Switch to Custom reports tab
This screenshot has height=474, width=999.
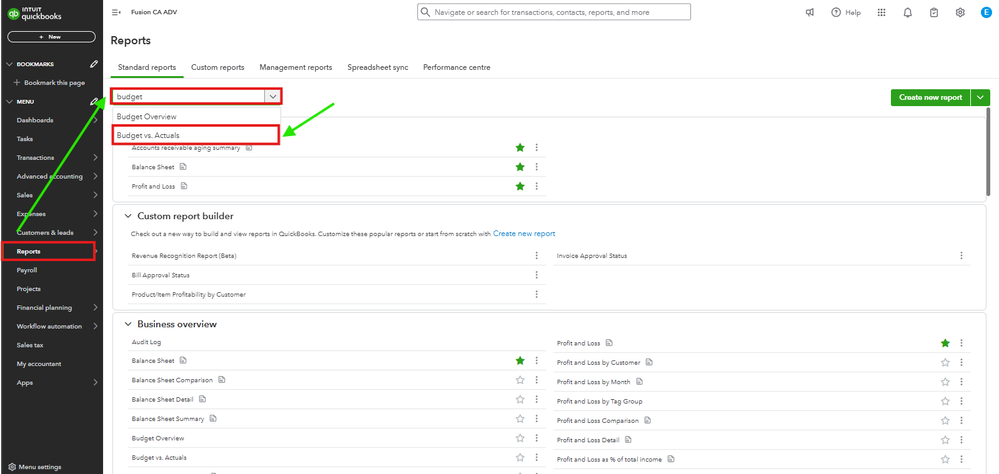218,68
